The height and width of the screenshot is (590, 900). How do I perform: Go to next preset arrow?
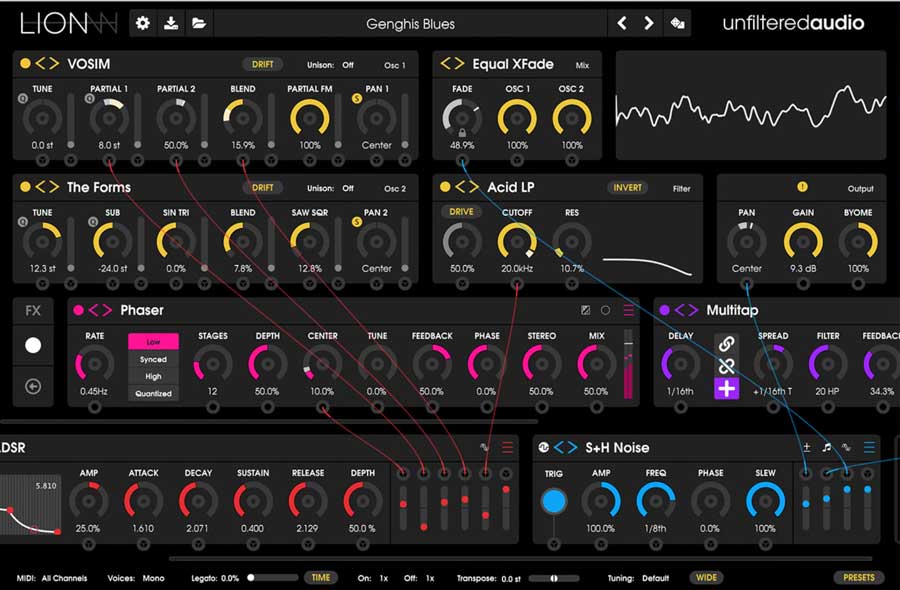[649, 24]
